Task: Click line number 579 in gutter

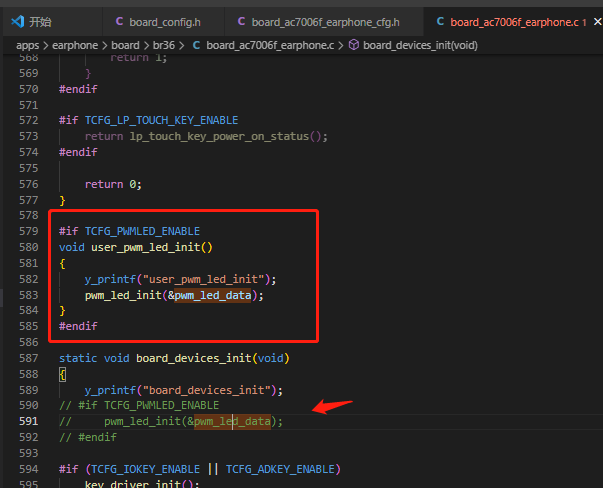Action: pos(29,231)
